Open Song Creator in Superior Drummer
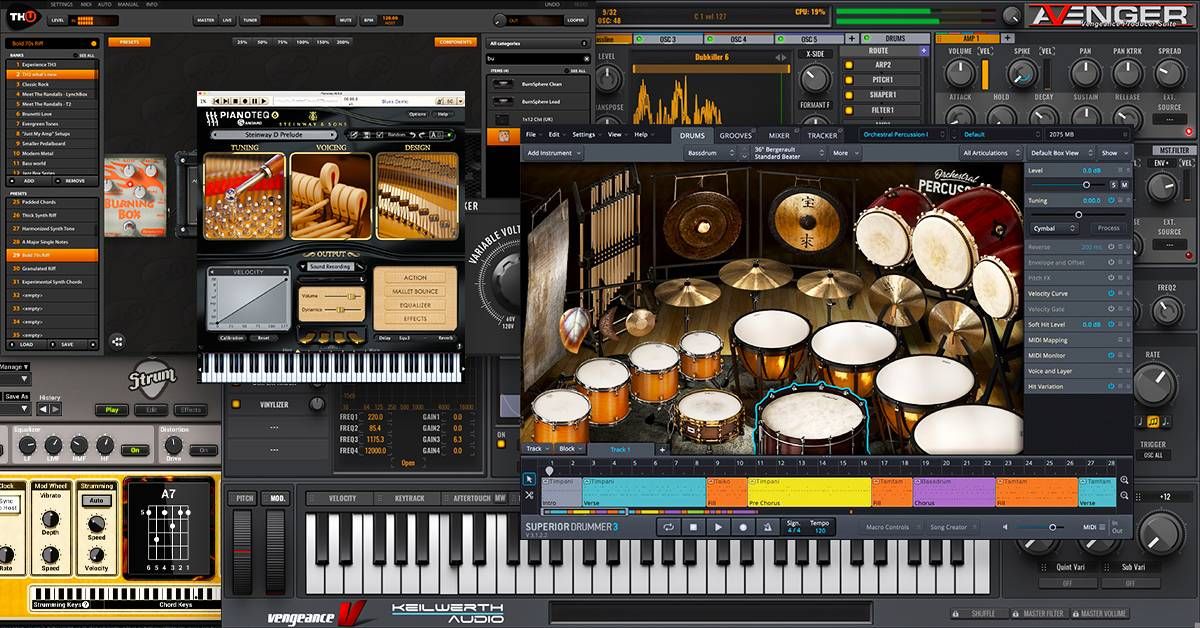The image size is (1200, 628). coord(948,528)
